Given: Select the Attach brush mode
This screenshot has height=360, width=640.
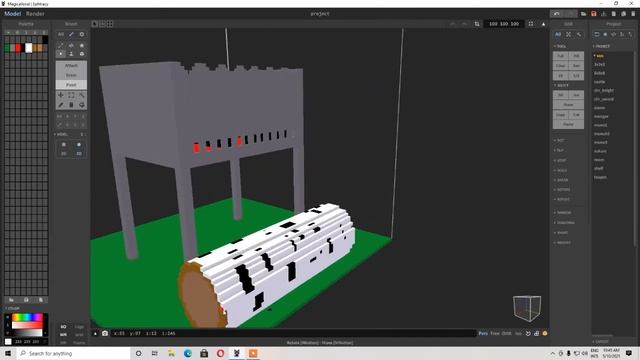Looking at the screenshot, I should point(71,65).
